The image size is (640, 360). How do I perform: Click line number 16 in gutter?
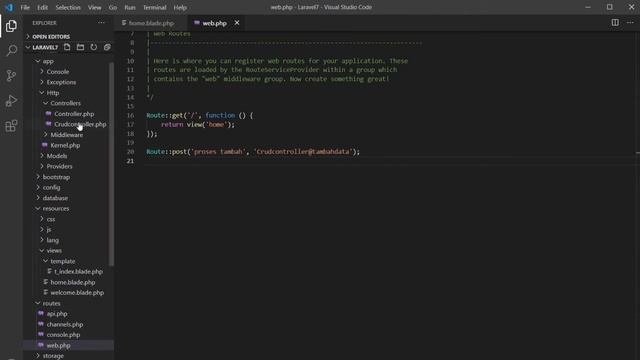[130, 116]
